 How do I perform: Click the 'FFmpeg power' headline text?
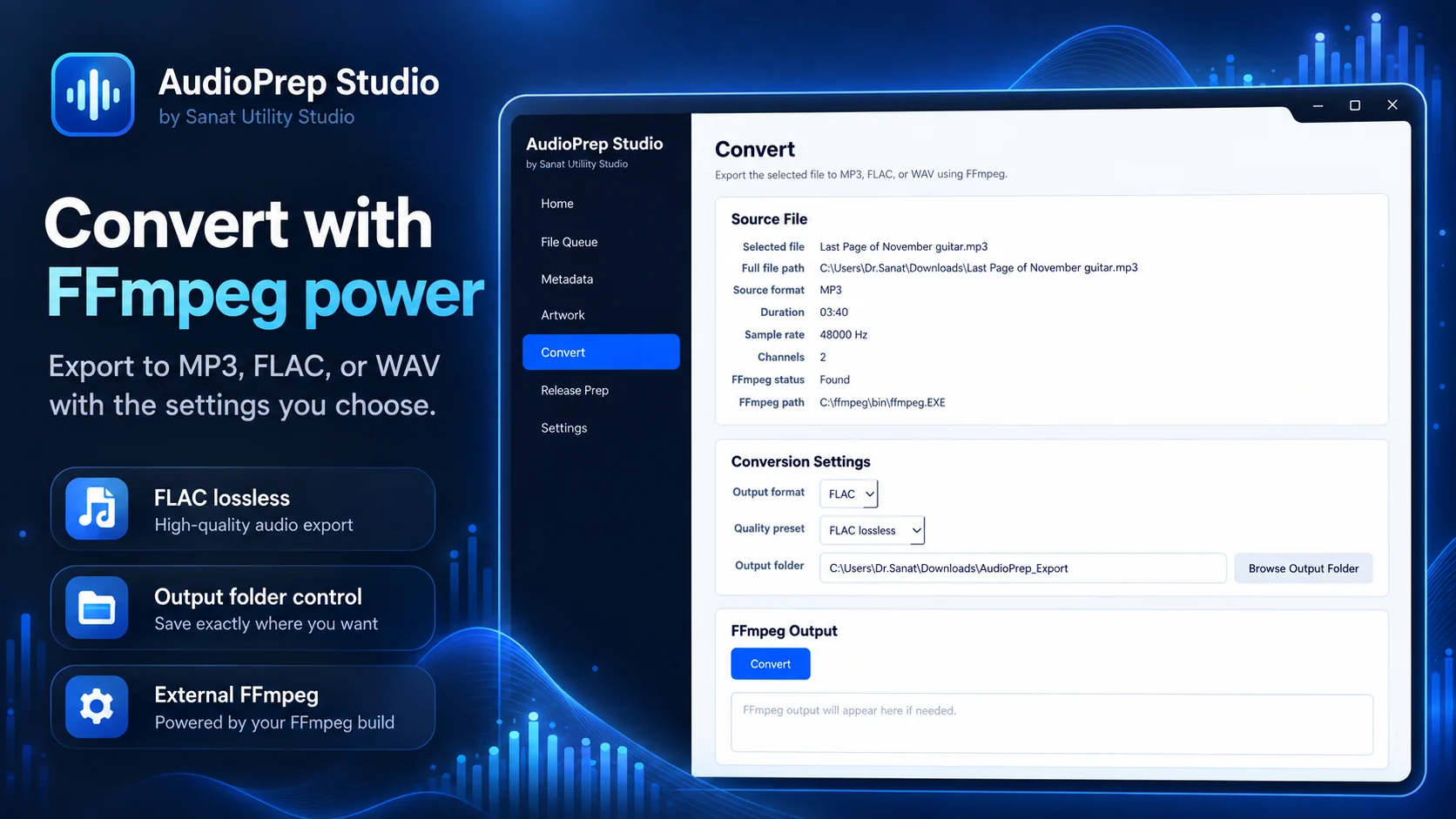[265, 294]
